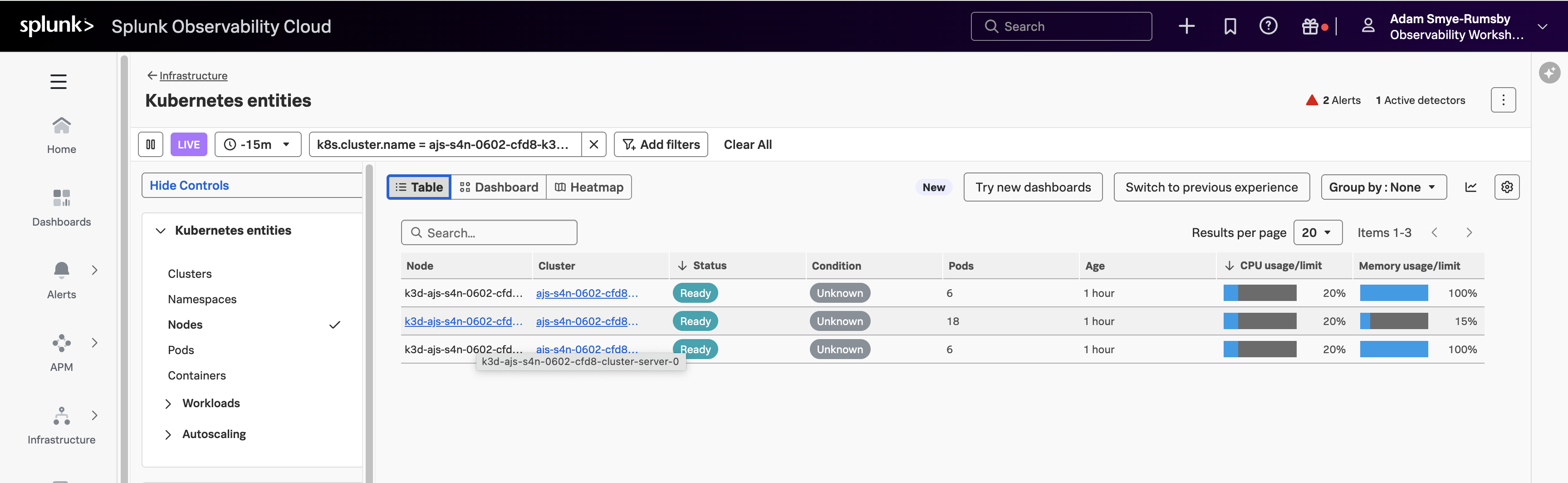Switch to the Heatmap view tab
1568x483 pixels.
click(588, 187)
